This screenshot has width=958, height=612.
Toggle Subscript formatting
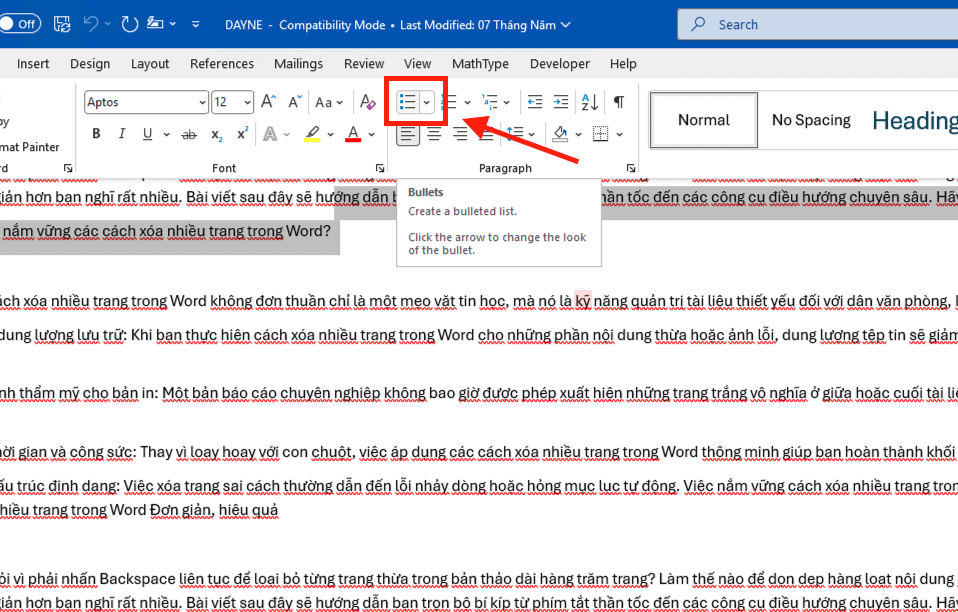[217, 134]
